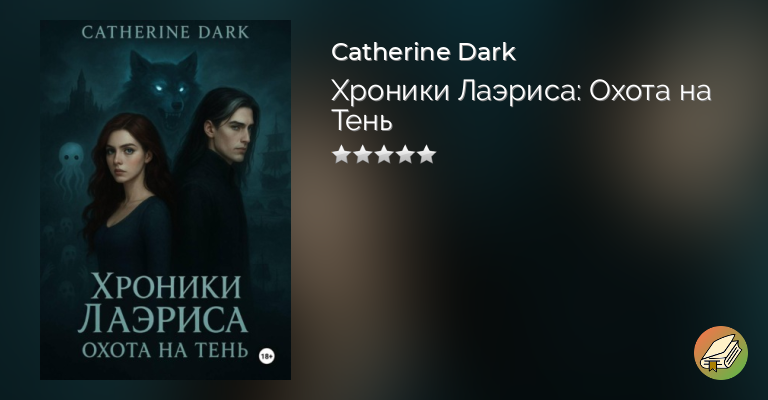
Task: Click the 18+ age rating badge
Action: (x=266, y=356)
